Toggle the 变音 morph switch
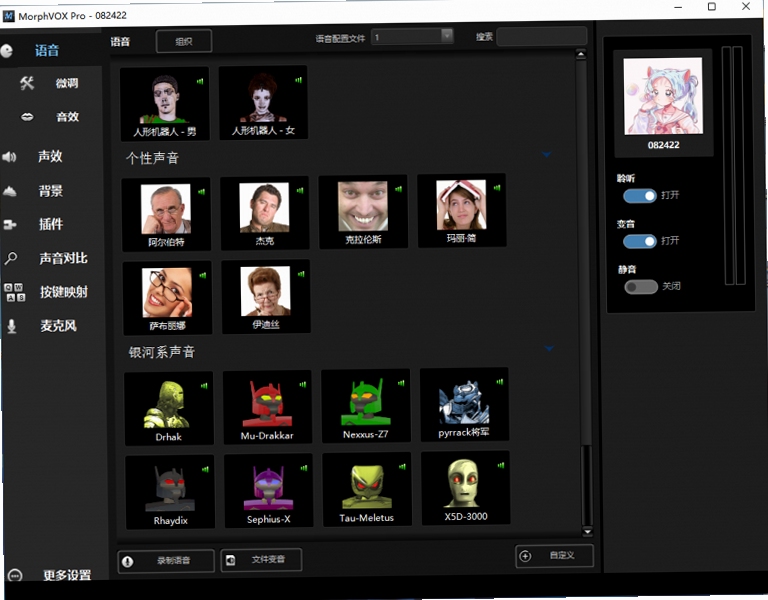768x600 pixels. [x=640, y=241]
